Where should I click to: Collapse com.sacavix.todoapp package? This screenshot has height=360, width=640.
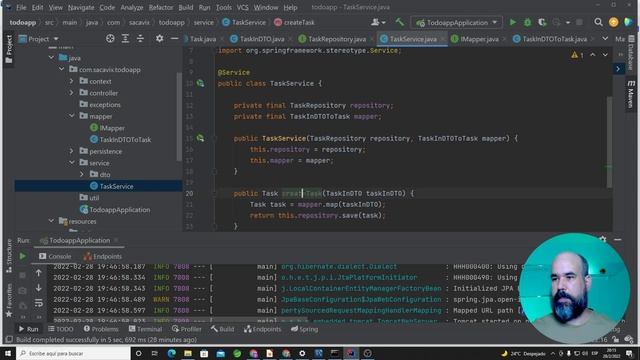(x=62, y=69)
